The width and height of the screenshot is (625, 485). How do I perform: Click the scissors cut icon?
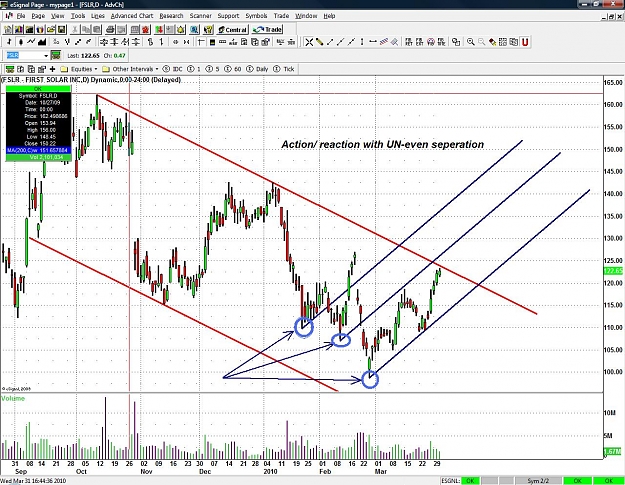(75, 29)
